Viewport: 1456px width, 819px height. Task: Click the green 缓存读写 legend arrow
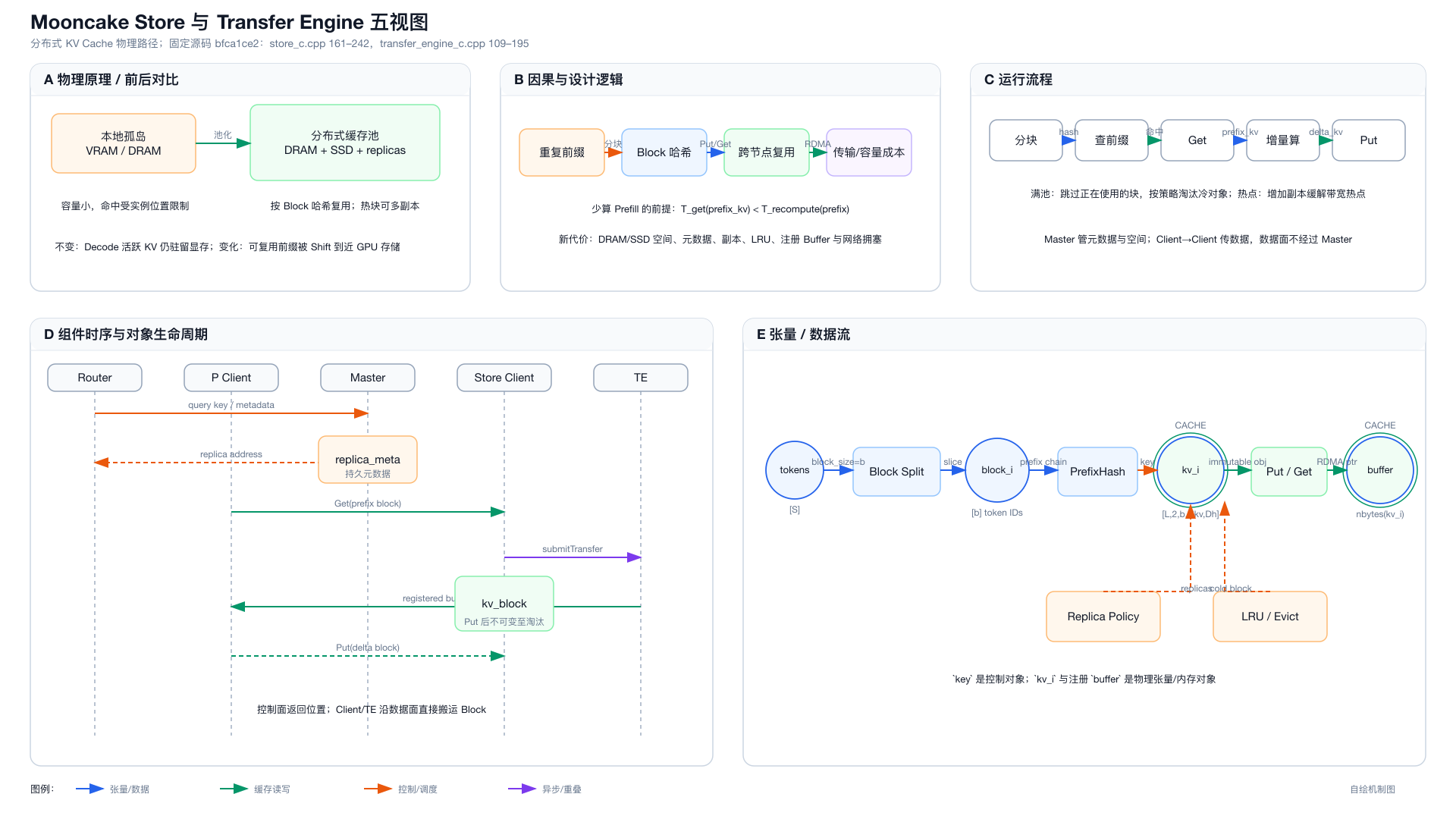tap(234, 789)
